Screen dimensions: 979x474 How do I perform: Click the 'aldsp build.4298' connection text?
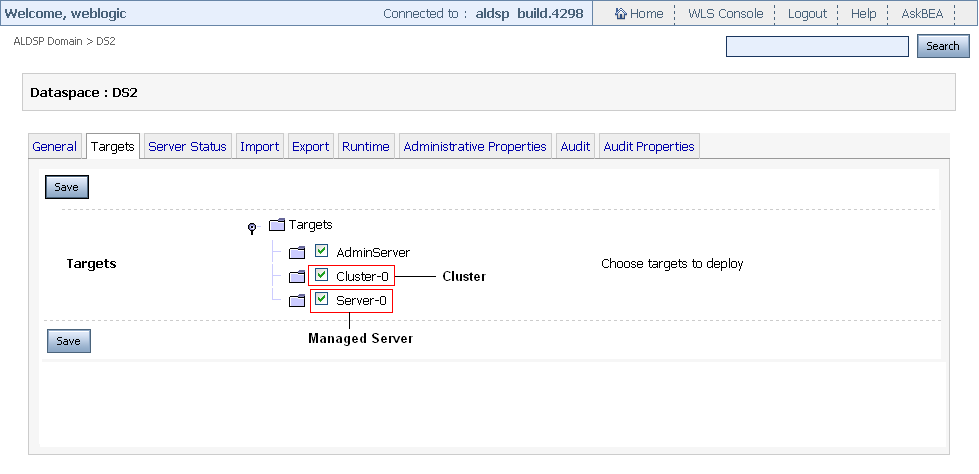click(529, 13)
